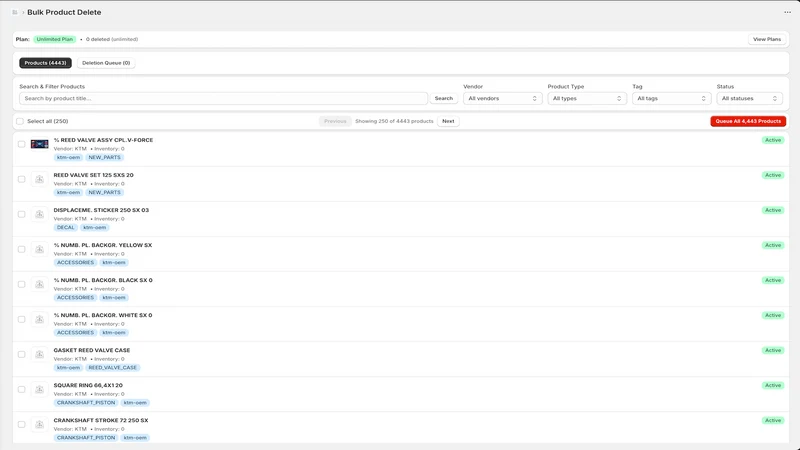This screenshot has height=450, width=800.
Task: Click placeholder image icon for NUMB. PL. BACKGR. WHITE SX 0
Action: pyautogui.click(x=39, y=319)
